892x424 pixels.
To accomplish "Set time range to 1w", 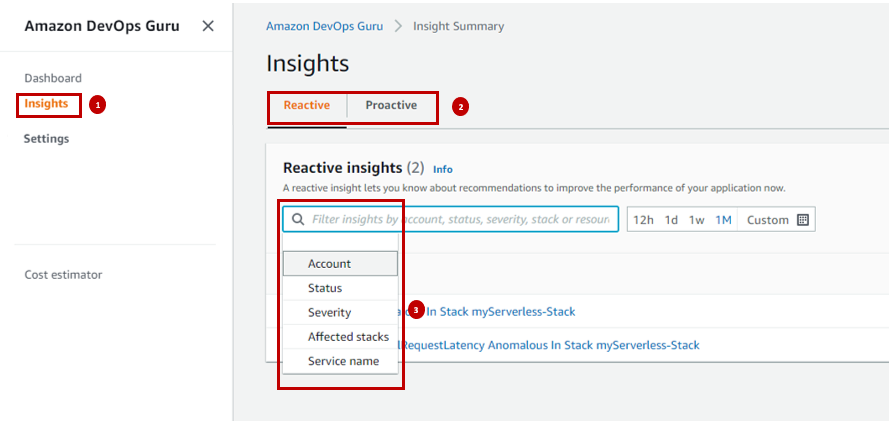I will 697,220.
